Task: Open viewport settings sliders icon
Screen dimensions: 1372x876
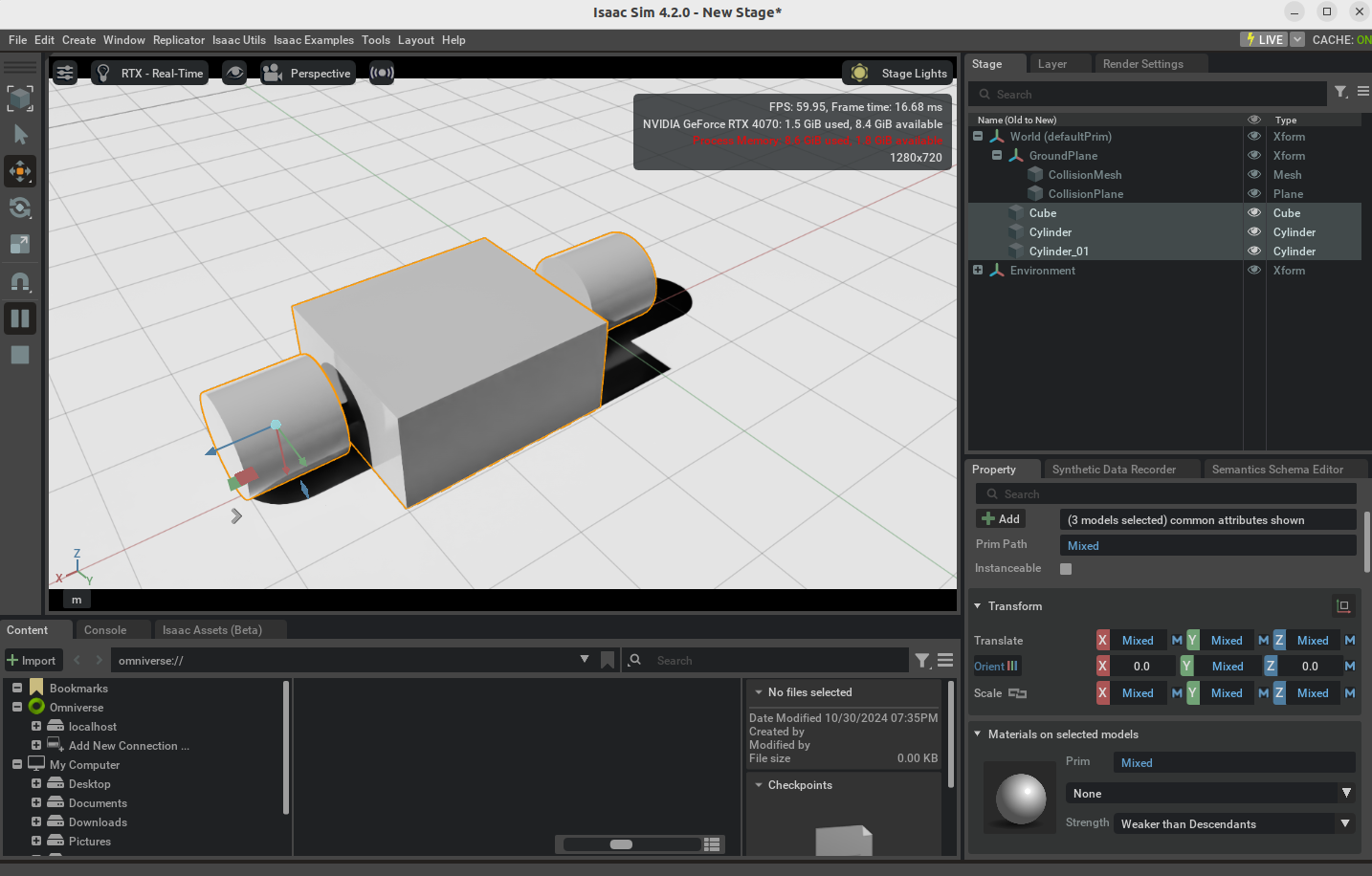Action: point(65,73)
